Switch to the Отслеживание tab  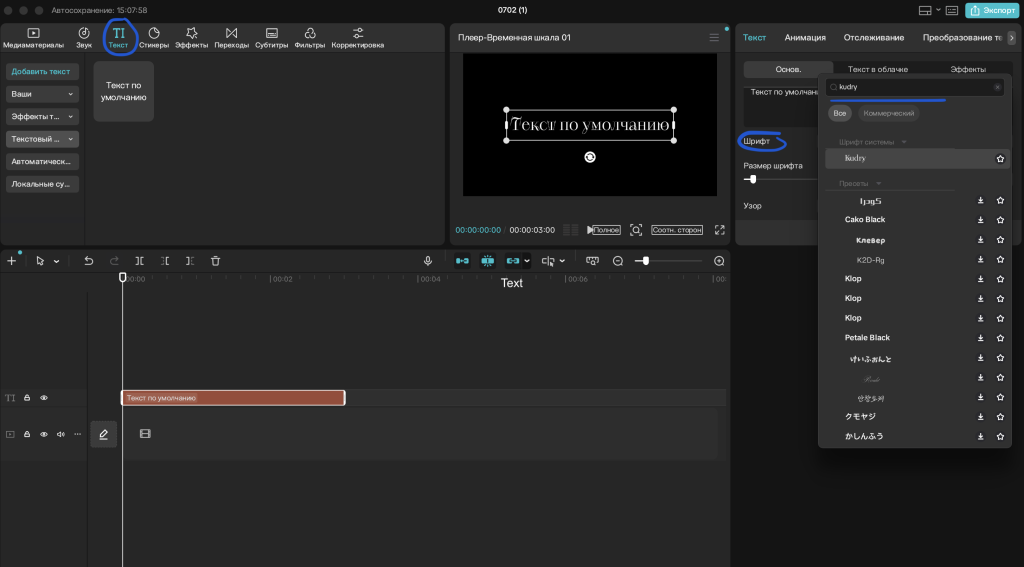873,38
